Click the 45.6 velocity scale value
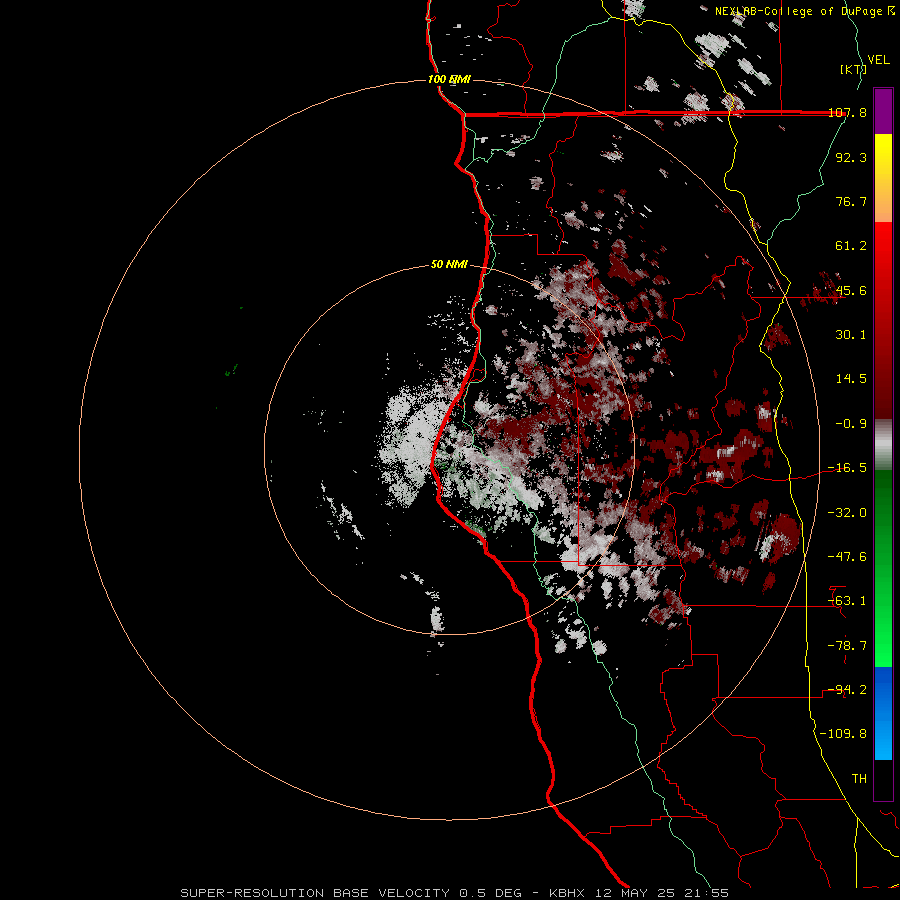Screen dimensions: 900x900 pos(851,290)
